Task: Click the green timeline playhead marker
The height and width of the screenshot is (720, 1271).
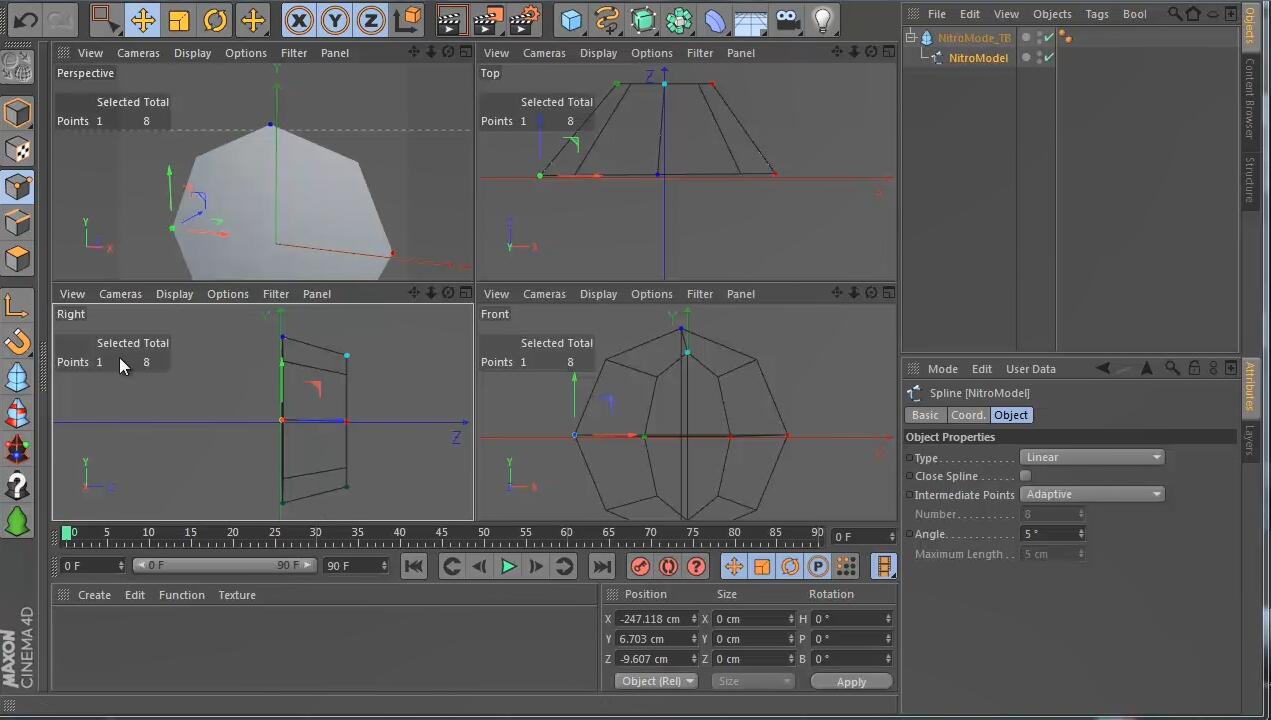Action: tap(67, 533)
